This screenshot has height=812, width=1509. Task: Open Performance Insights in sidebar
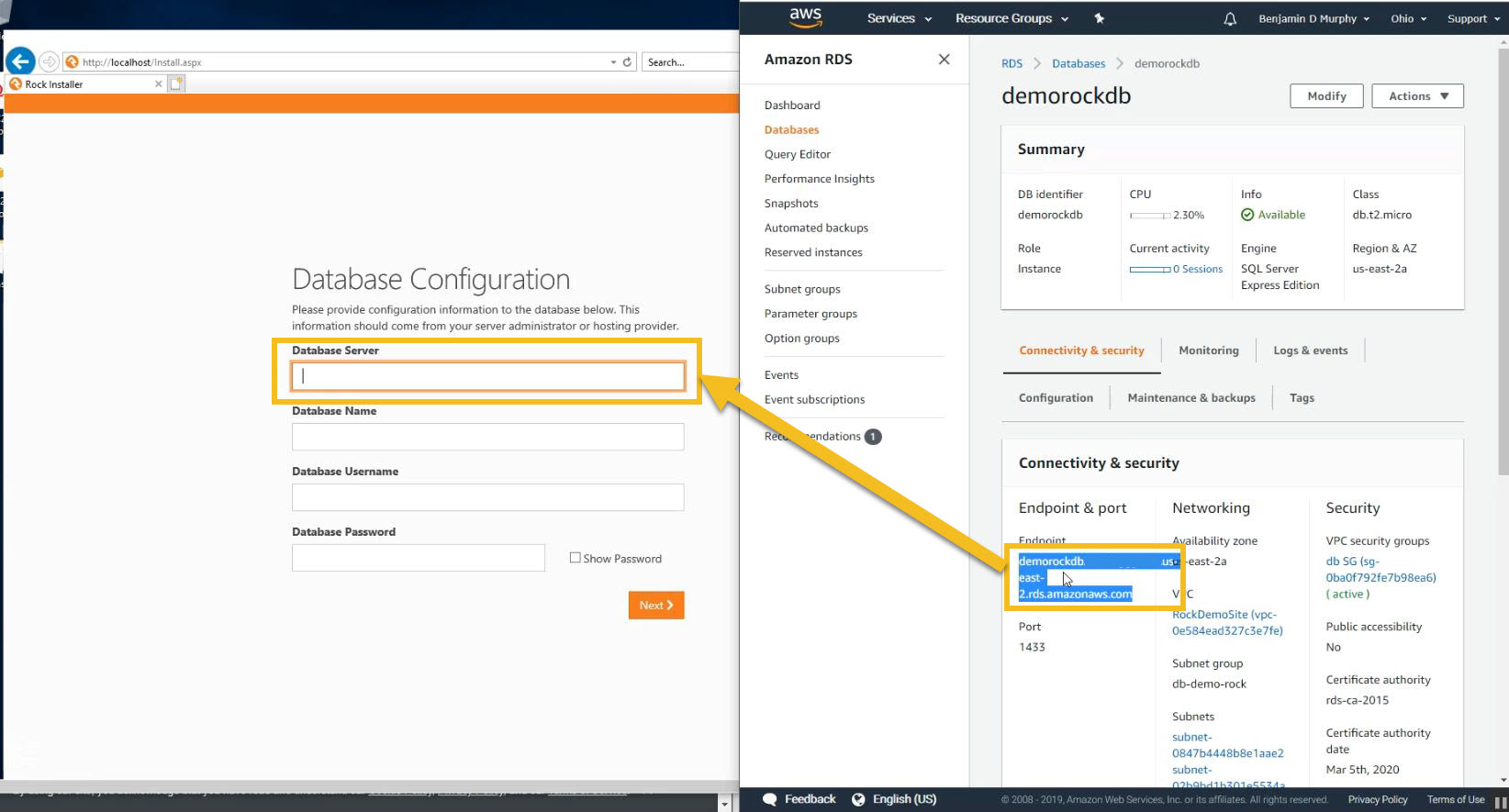click(819, 179)
